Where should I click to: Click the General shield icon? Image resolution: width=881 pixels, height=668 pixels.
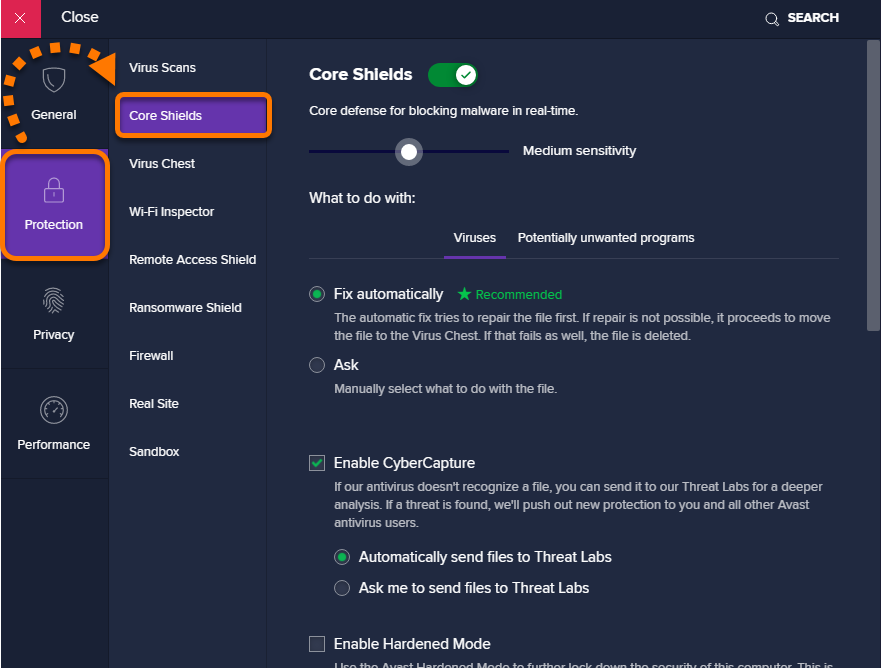click(x=54, y=80)
